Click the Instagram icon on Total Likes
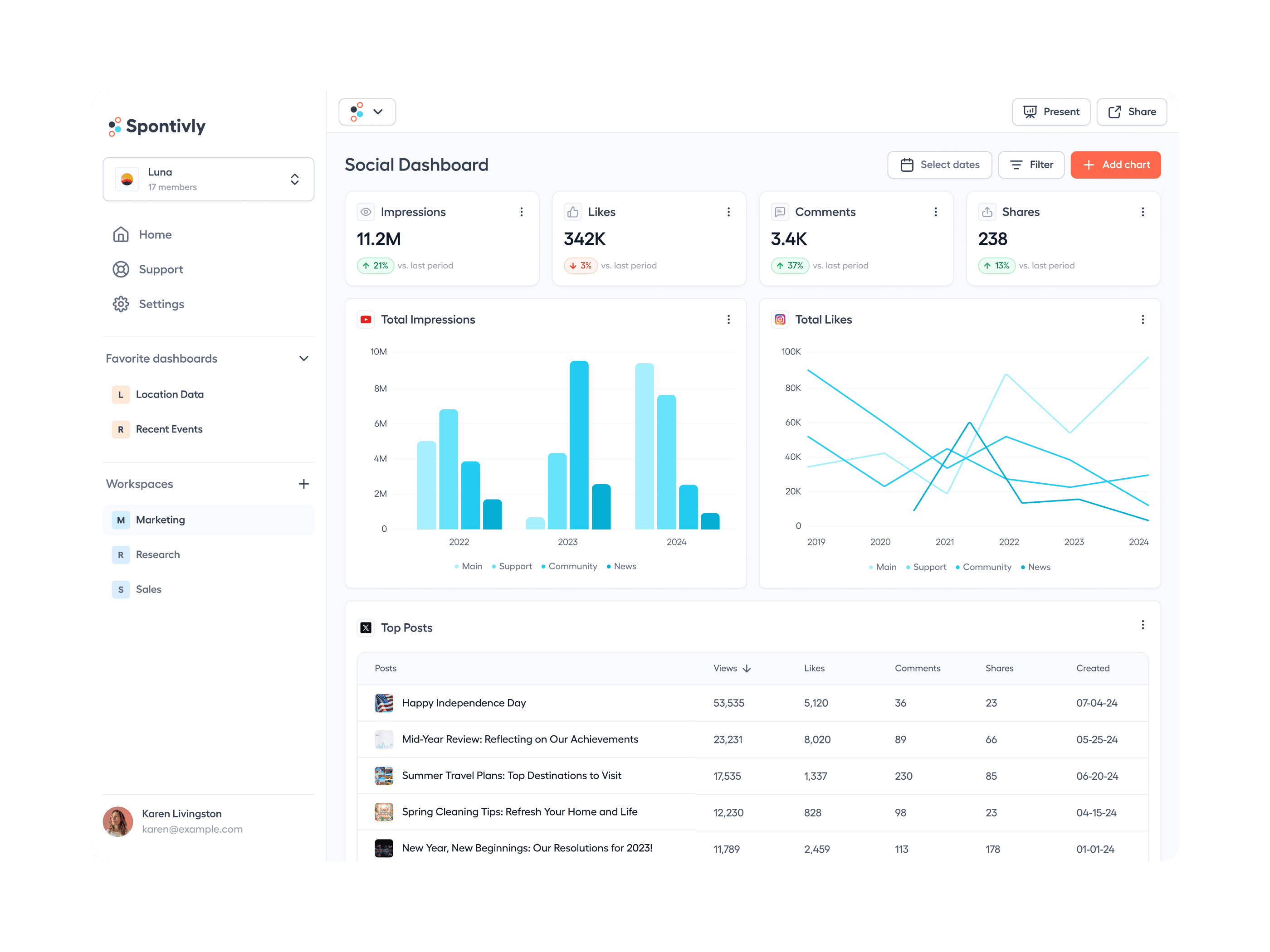Image resolution: width=1270 pixels, height=952 pixels. 780,320
